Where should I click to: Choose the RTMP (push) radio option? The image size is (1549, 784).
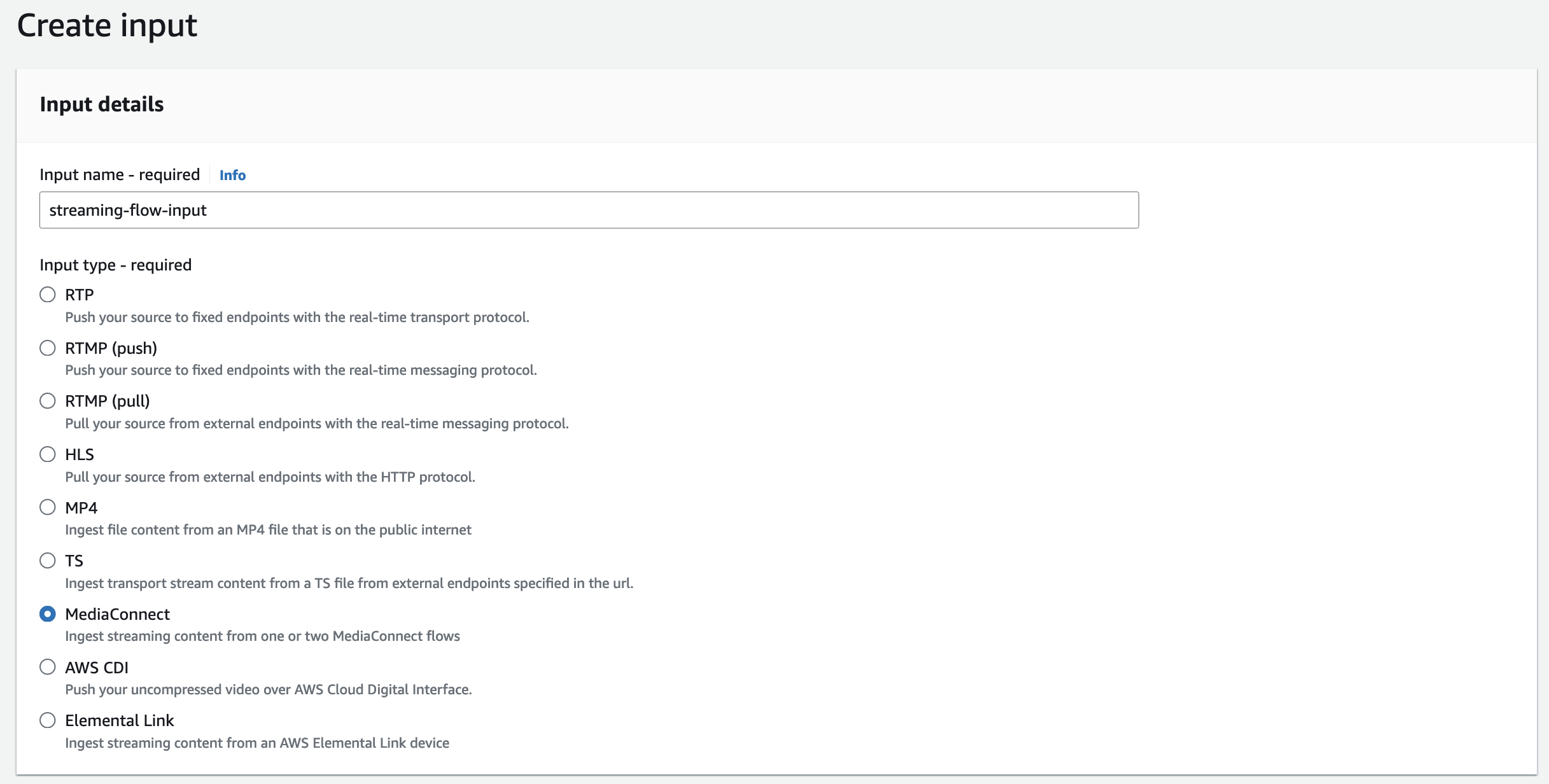(x=48, y=348)
